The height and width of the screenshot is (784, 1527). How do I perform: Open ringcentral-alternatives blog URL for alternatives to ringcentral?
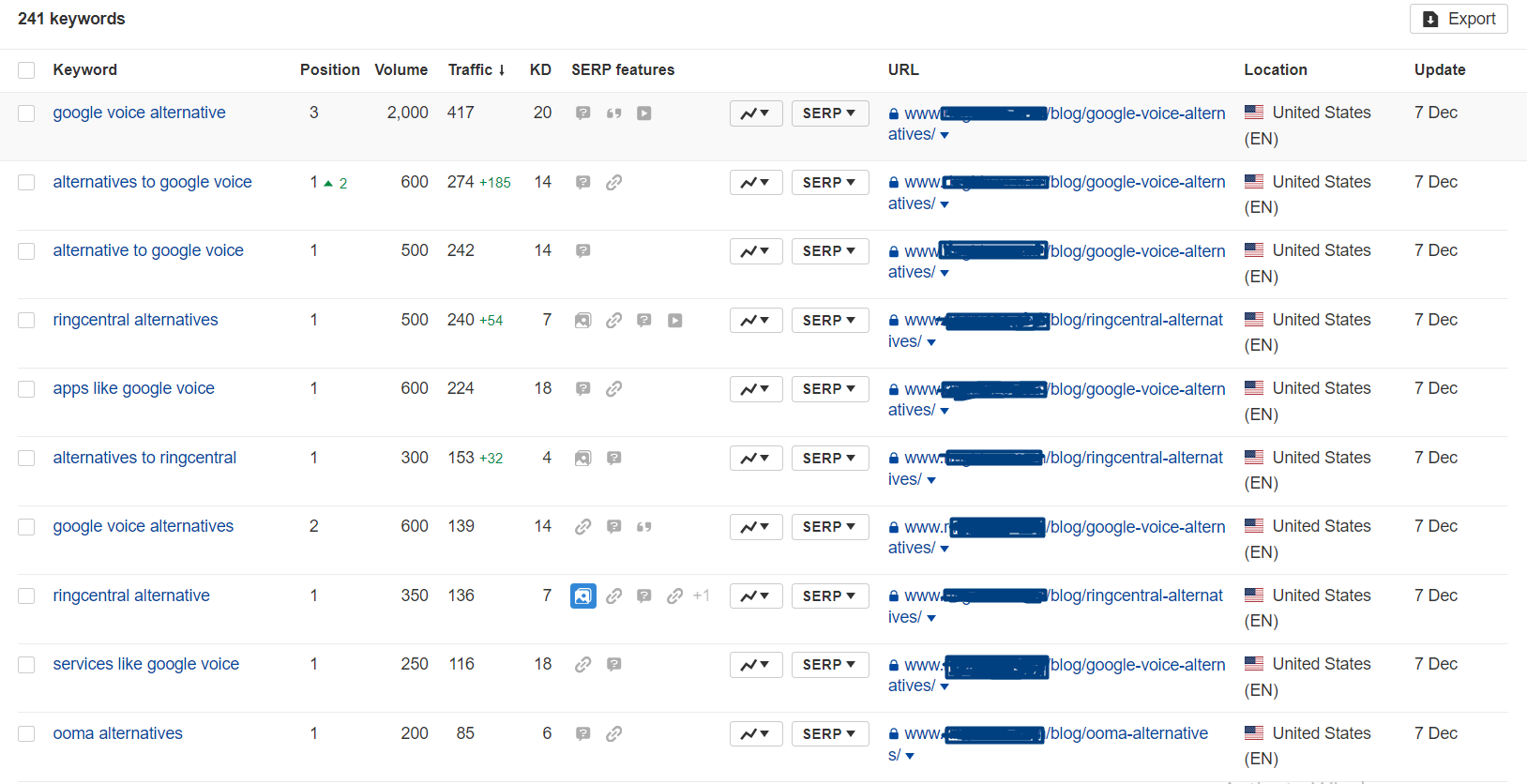1056,468
